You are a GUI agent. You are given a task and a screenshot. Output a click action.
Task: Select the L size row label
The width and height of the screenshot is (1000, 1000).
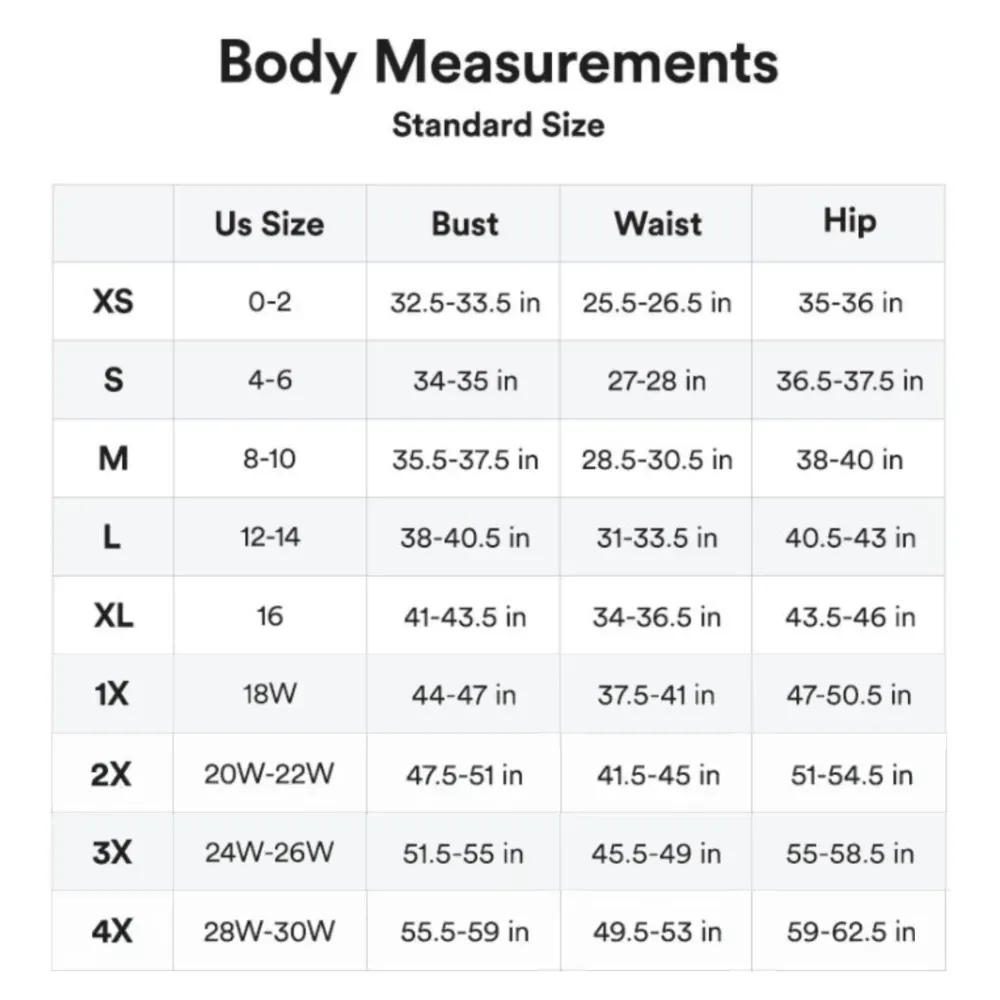pos(112,537)
